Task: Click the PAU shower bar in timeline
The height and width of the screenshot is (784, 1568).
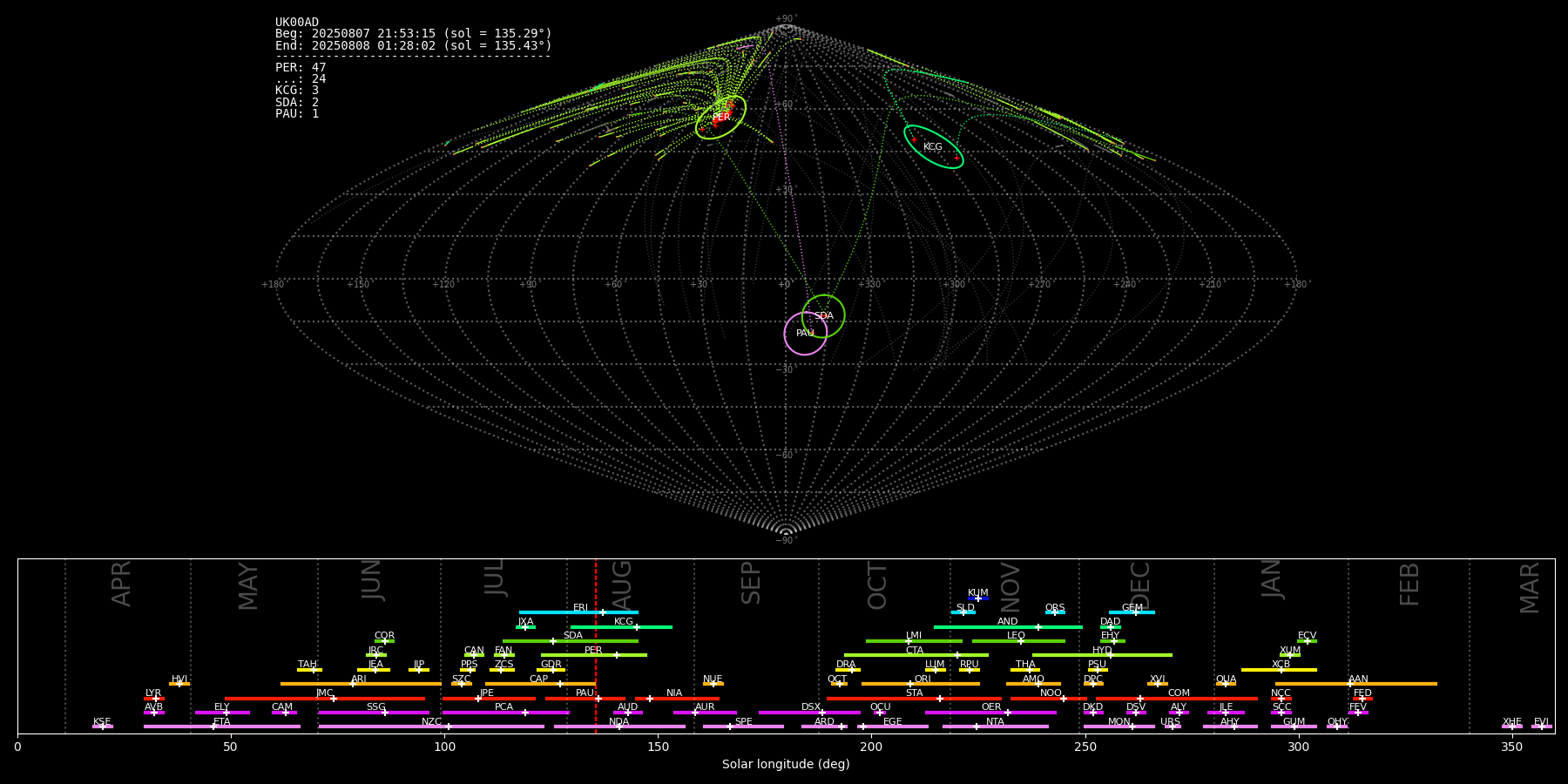Action: (585, 699)
